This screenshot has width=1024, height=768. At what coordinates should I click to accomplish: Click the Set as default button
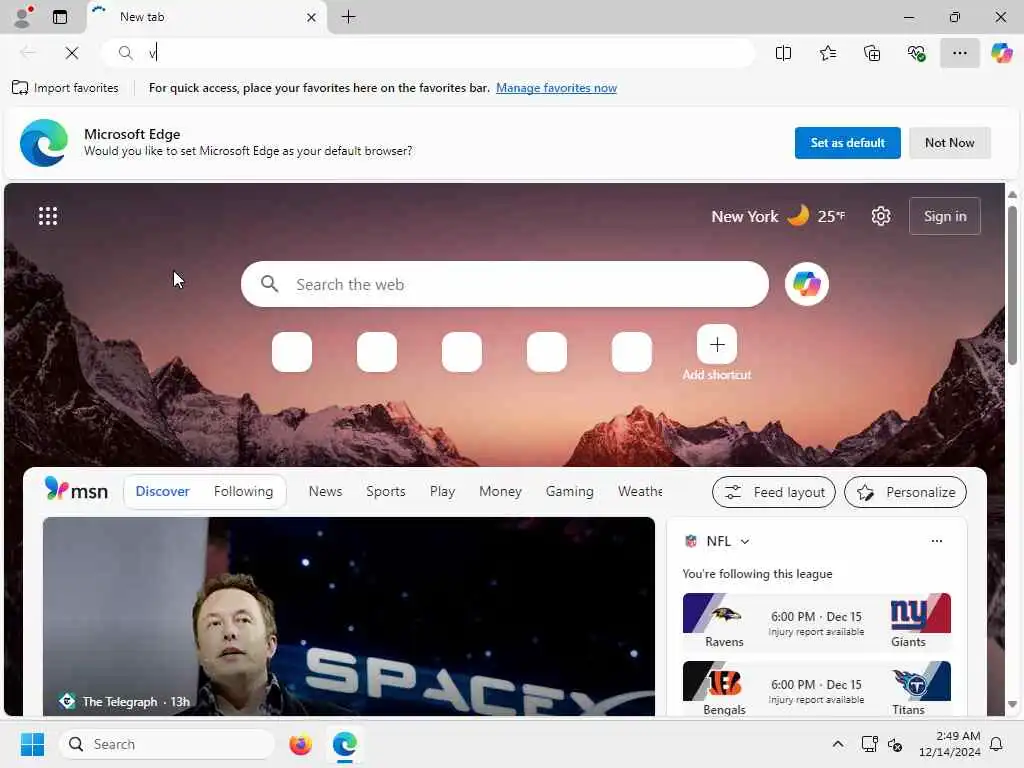tap(847, 142)
